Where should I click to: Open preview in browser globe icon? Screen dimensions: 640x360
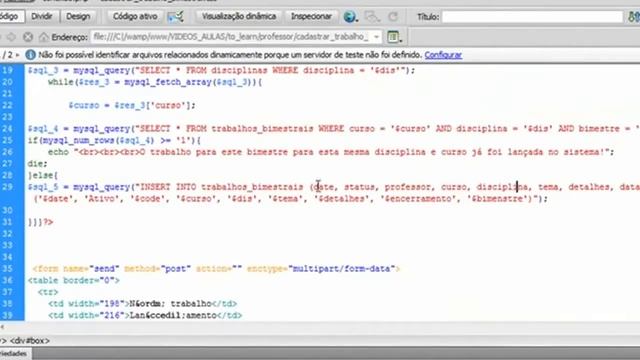[x=350, y=17]
